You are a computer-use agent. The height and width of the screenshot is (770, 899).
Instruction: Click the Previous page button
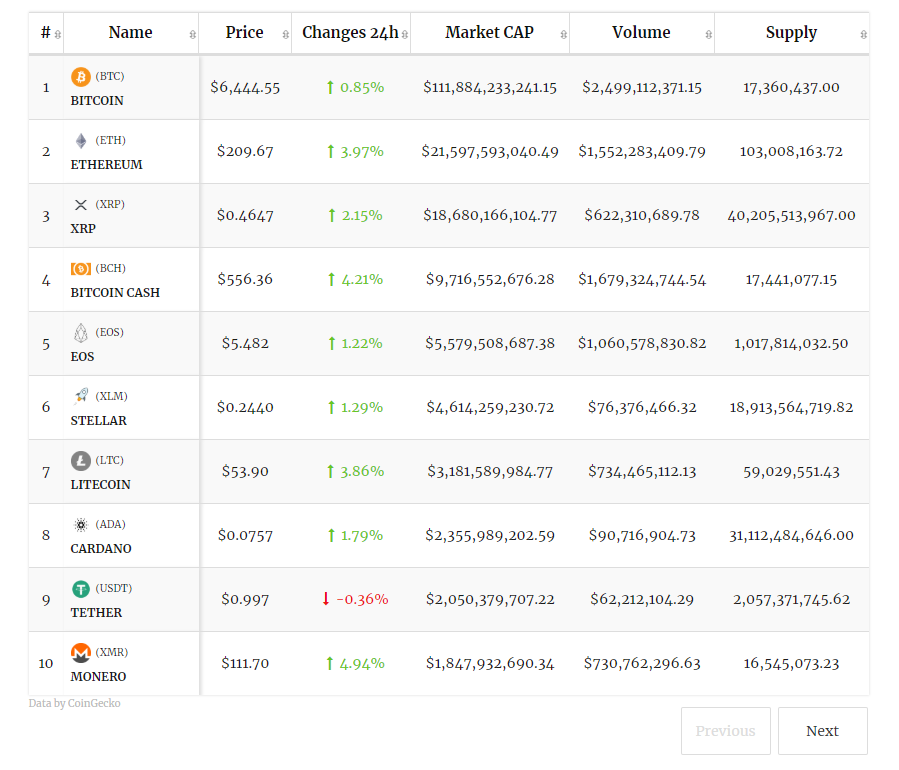(x=725, y=731)
